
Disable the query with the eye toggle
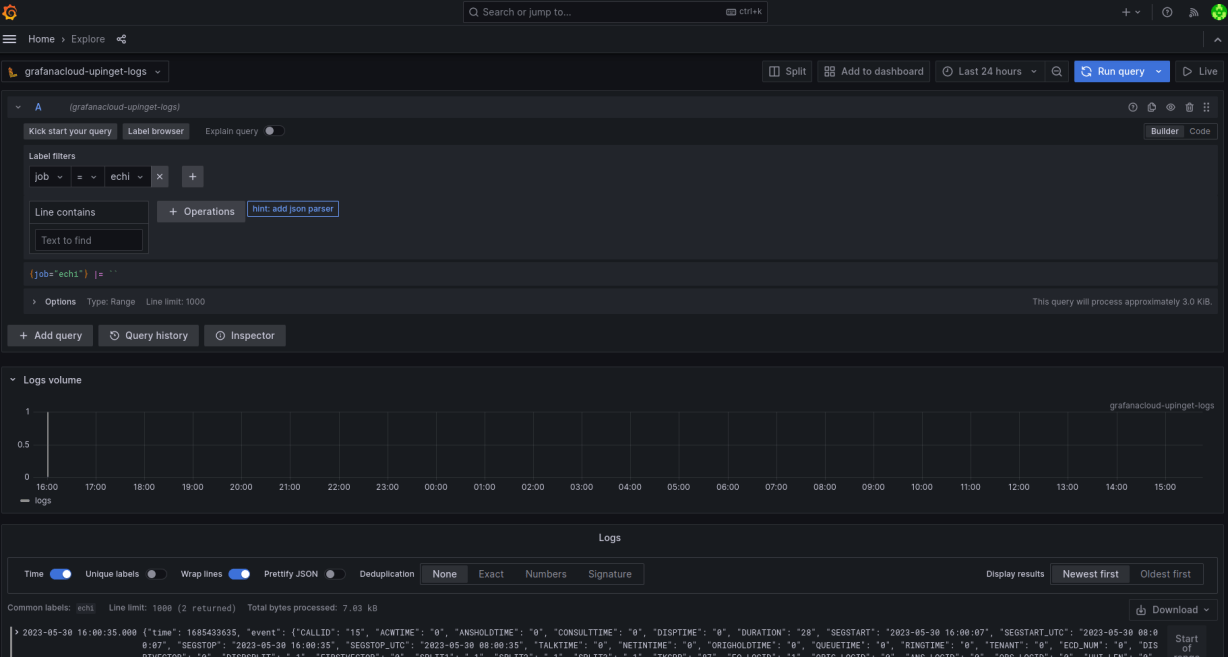tap(1168, 107)
